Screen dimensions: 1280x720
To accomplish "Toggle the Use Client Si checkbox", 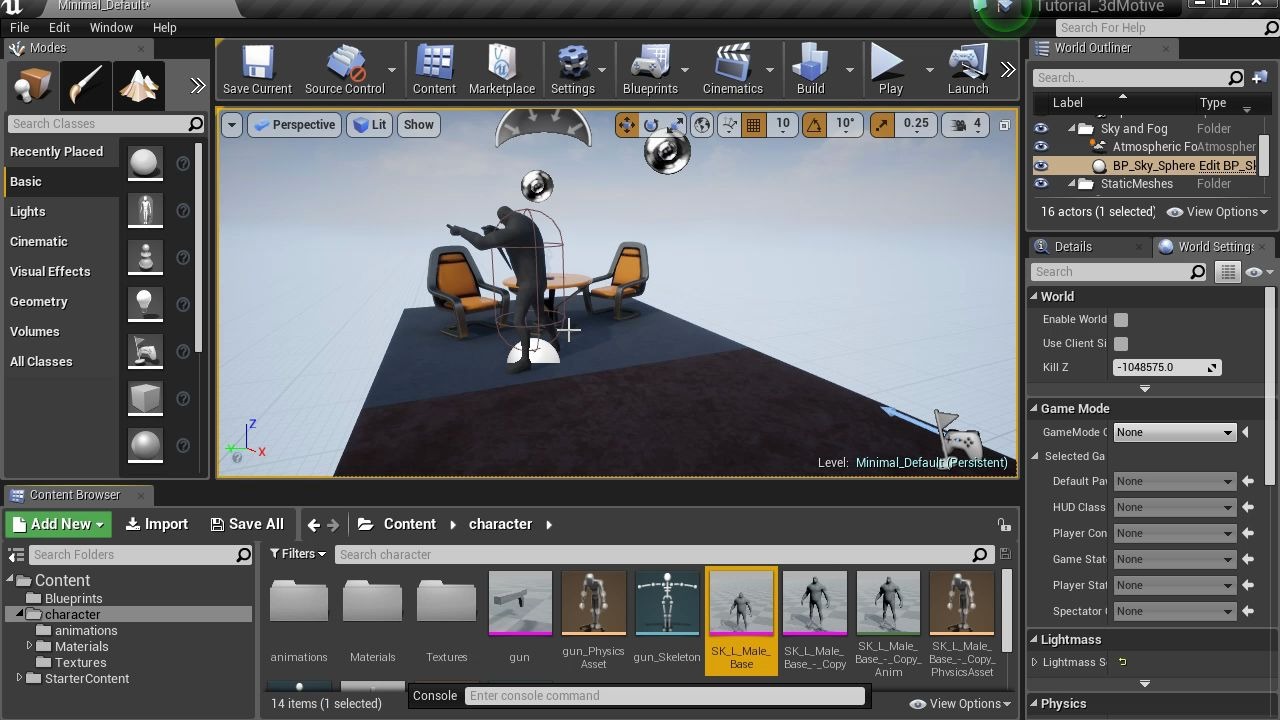I will (1121, 344).
